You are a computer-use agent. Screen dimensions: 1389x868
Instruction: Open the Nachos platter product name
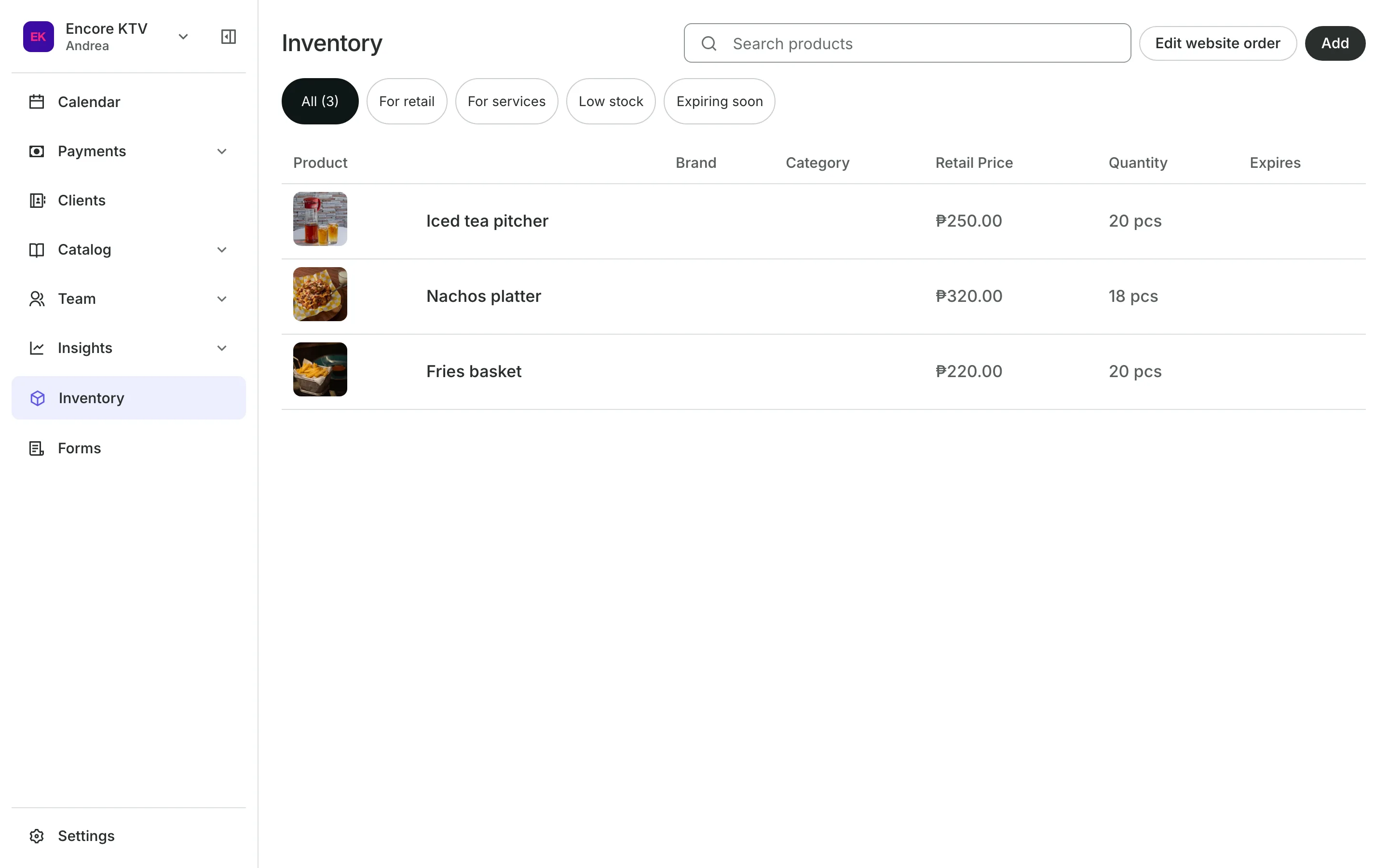[484, 296]
